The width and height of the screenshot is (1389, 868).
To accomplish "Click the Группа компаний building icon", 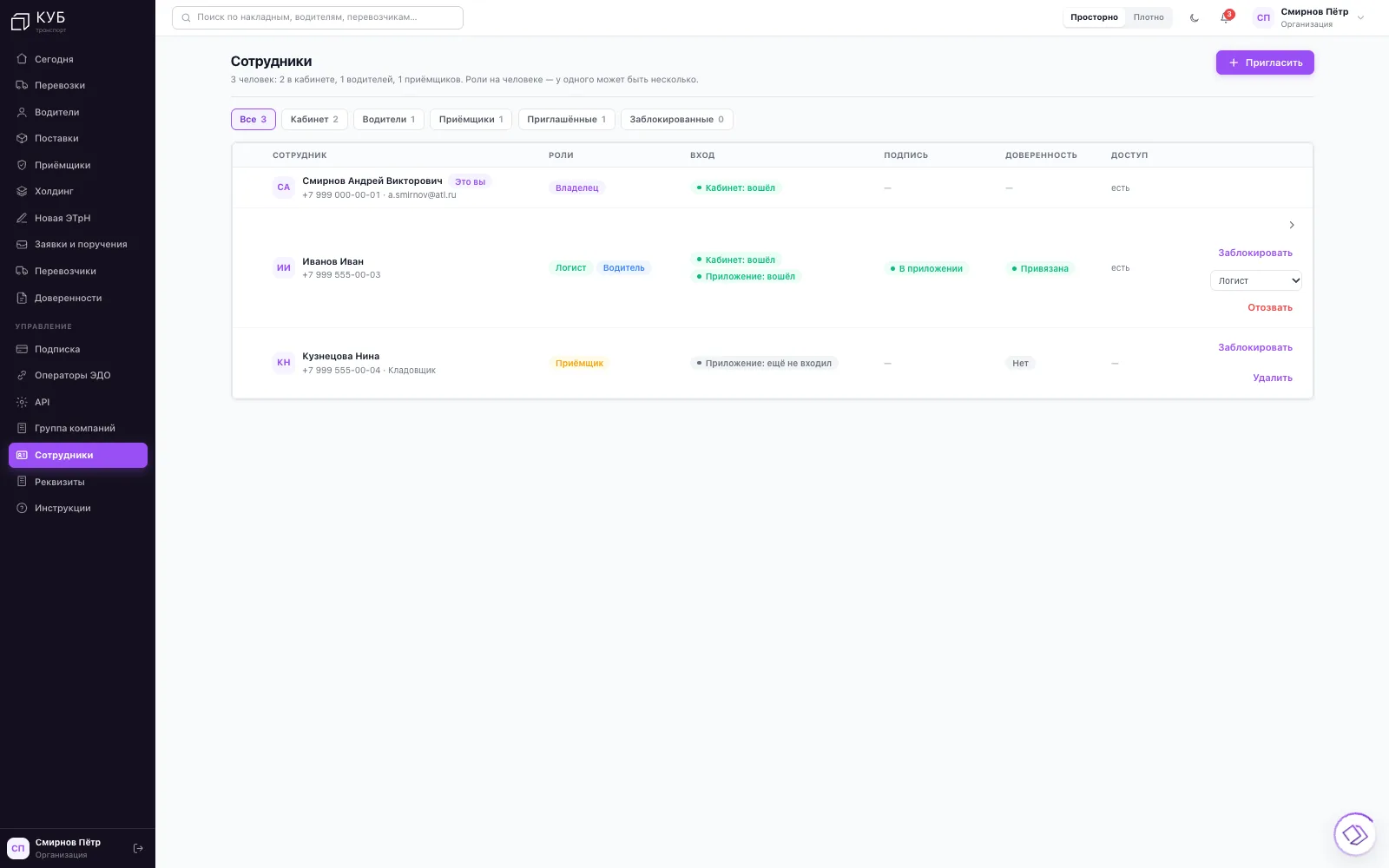I will 22,428.
